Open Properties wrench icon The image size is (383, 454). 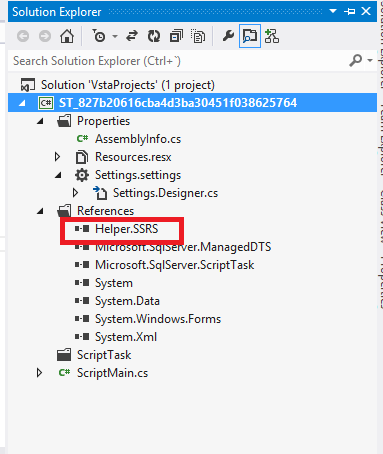coord(228,36)
